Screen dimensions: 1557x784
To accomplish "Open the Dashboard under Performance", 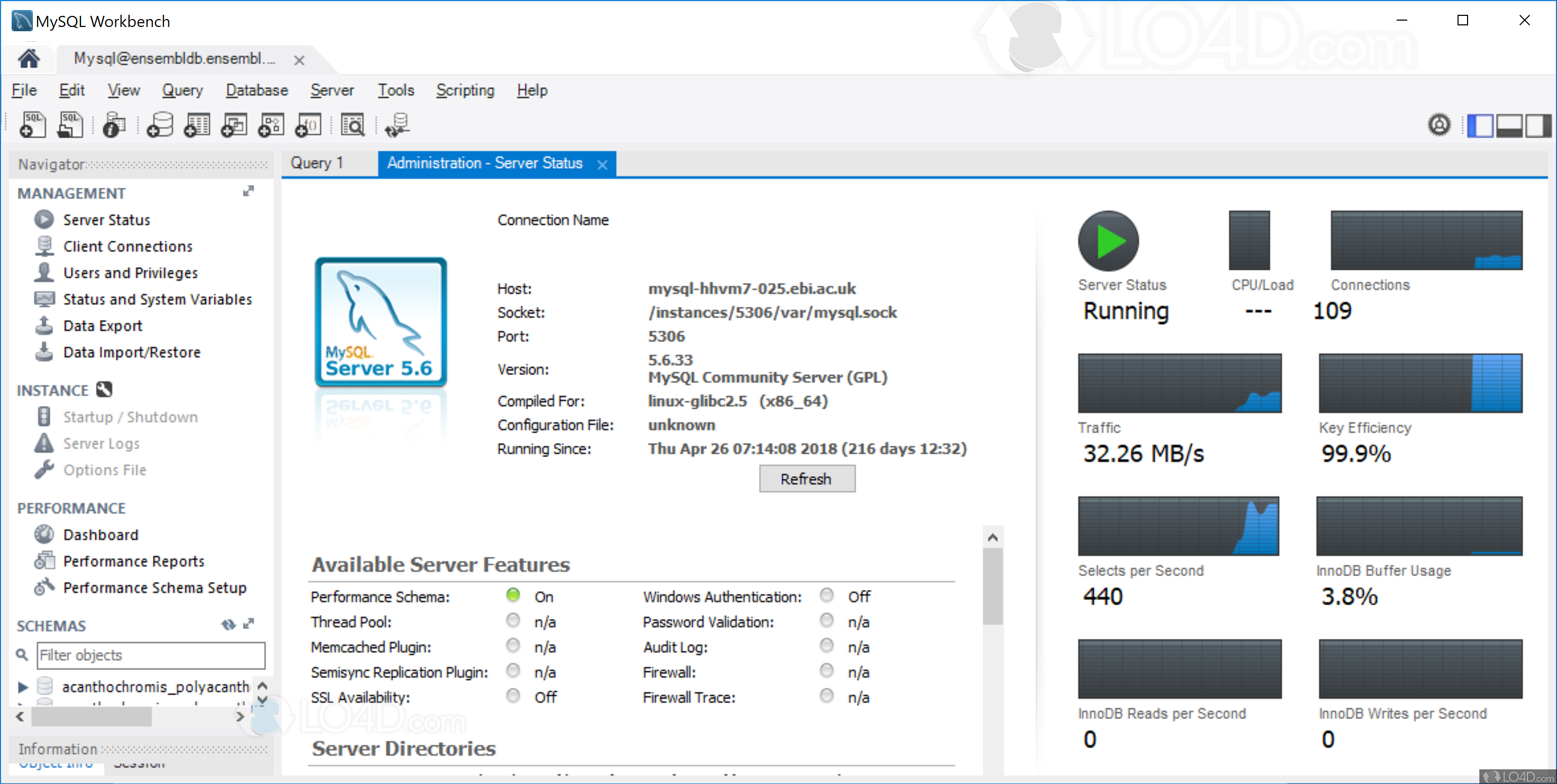I will [101, 534].
